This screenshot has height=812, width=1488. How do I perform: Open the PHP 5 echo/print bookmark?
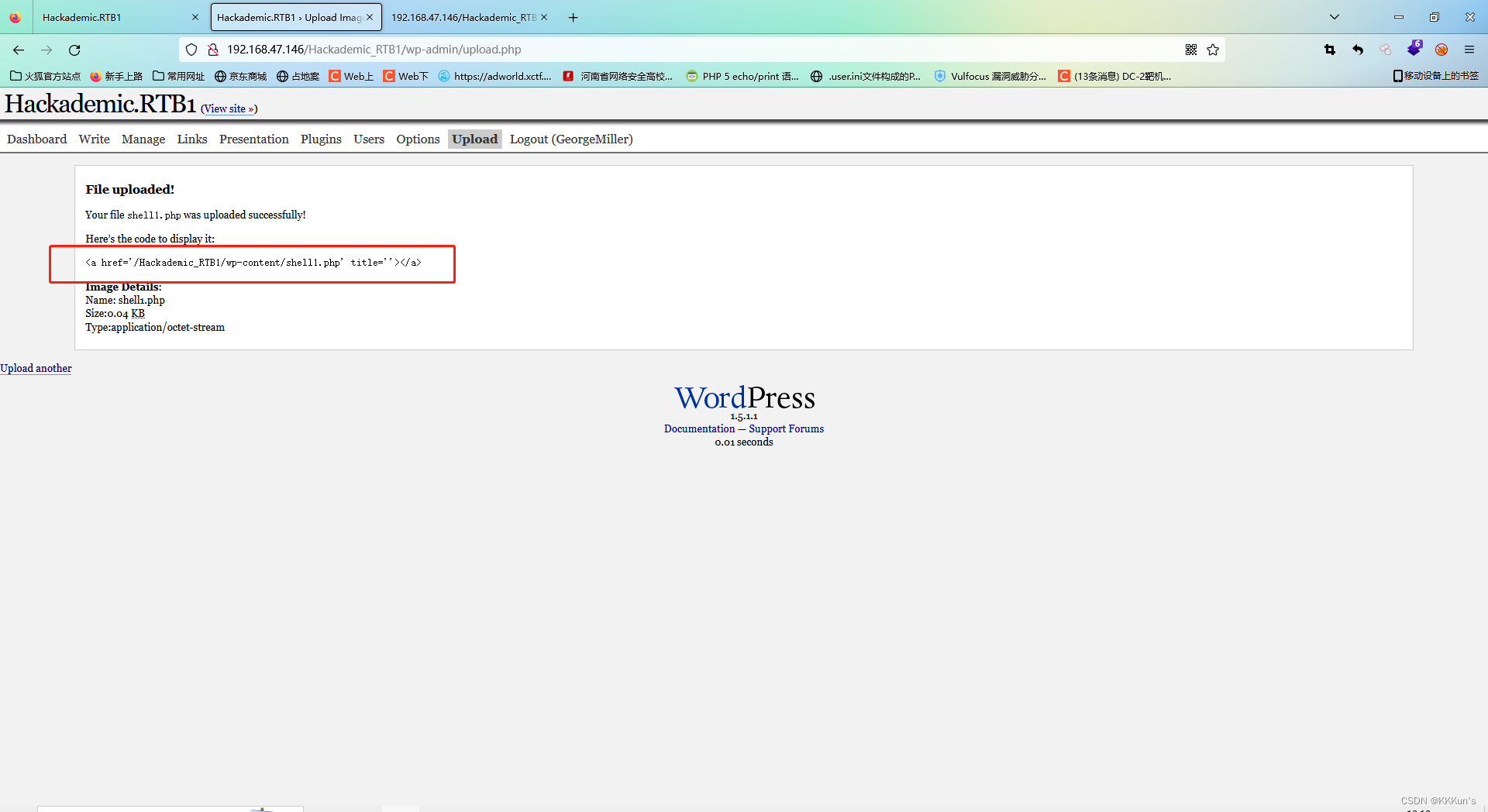742,76
